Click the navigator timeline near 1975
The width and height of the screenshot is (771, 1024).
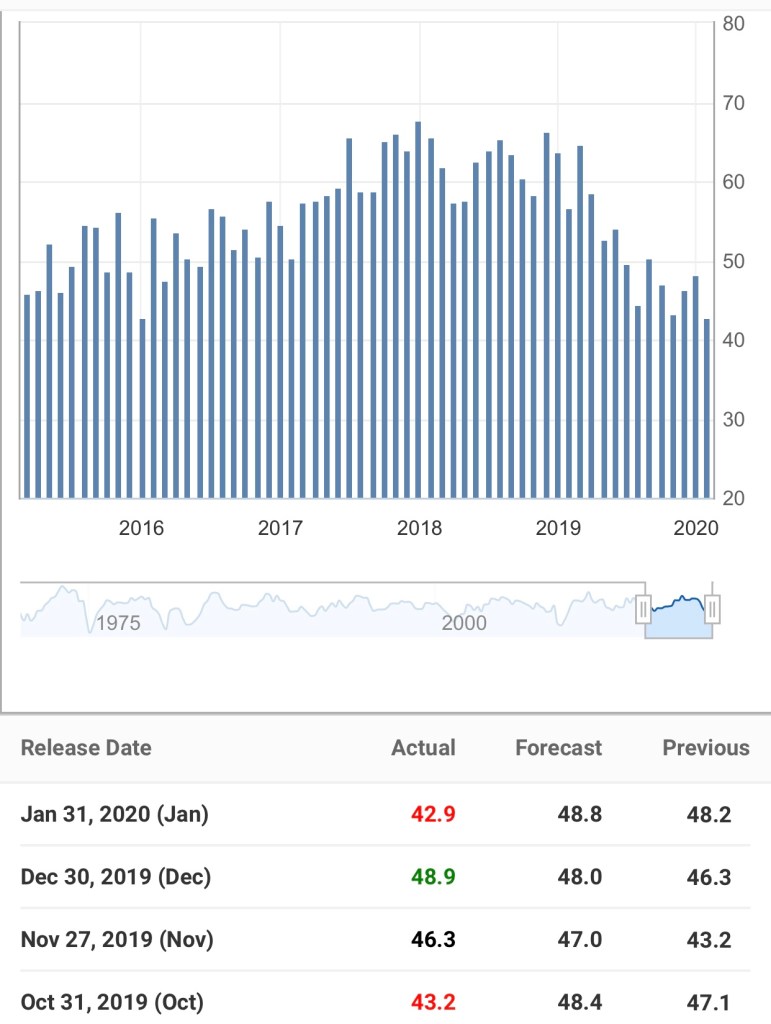[118, 623]
